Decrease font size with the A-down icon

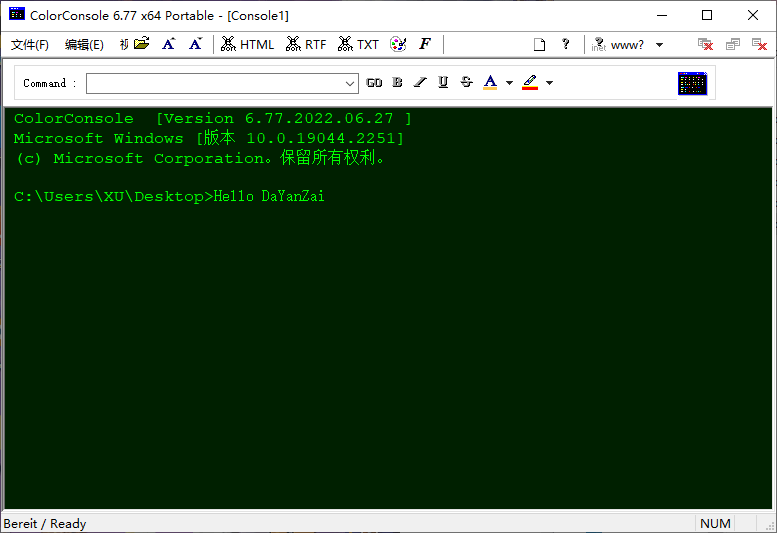[x=196, y=44]
